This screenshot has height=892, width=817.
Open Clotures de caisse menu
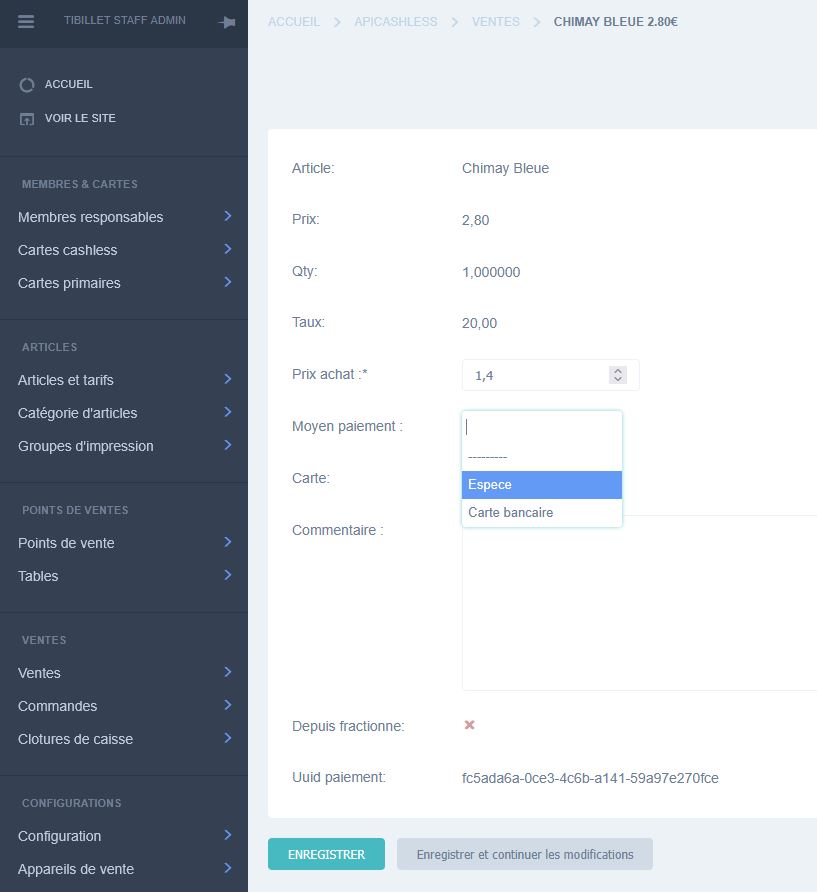coord(75,739)
